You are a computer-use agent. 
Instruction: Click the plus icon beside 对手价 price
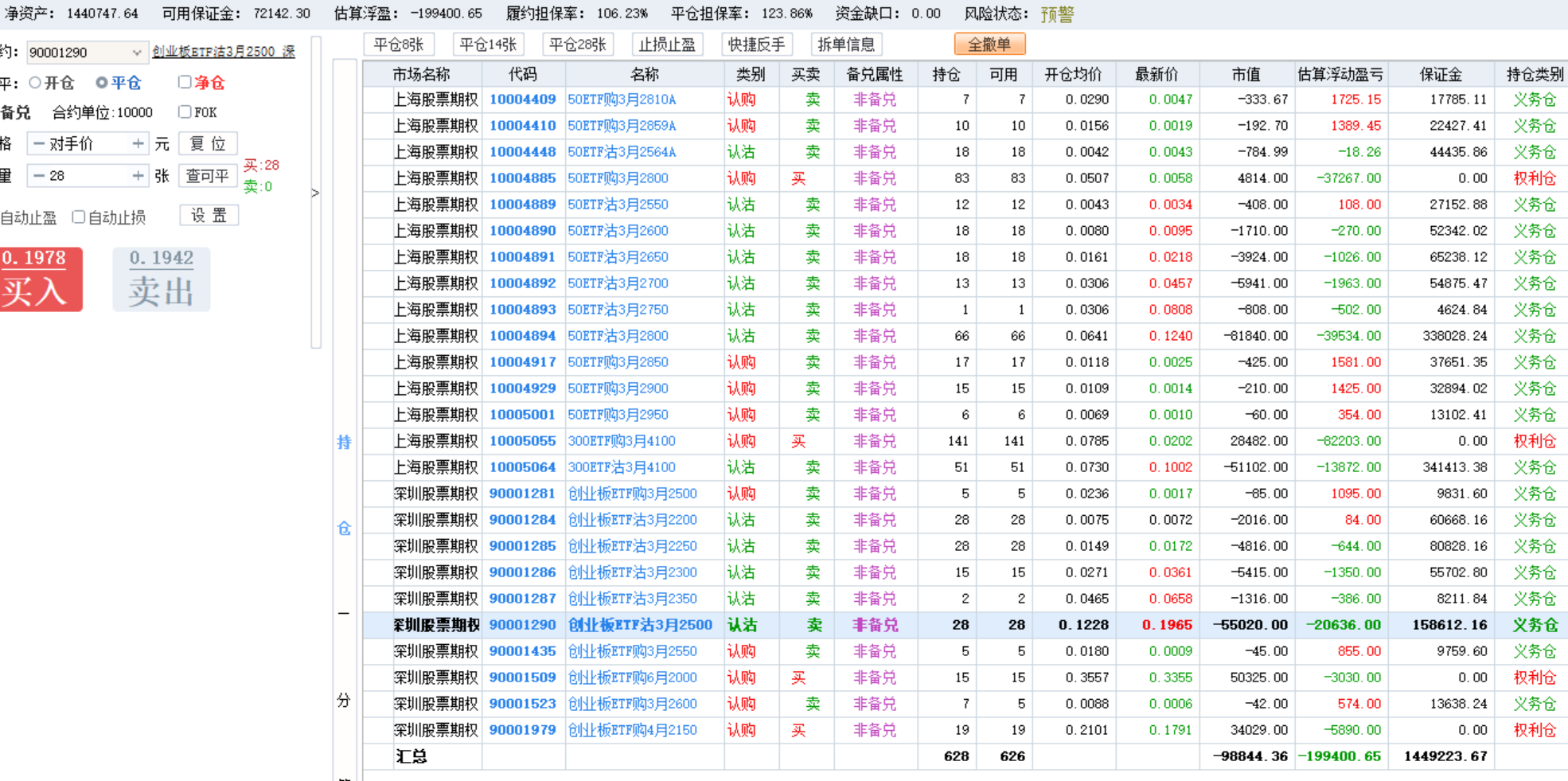point(138,144)
